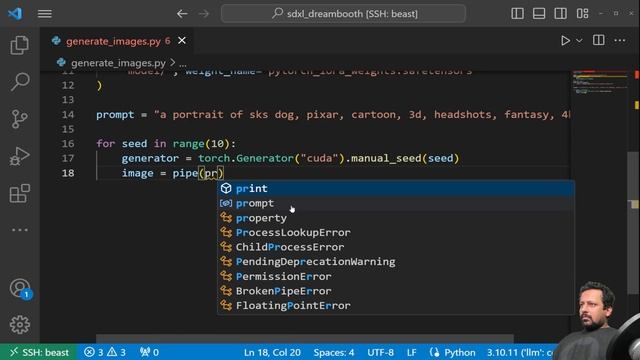Change the LF end of line sequence
The image size is (640, 360).
pos(411,352)
